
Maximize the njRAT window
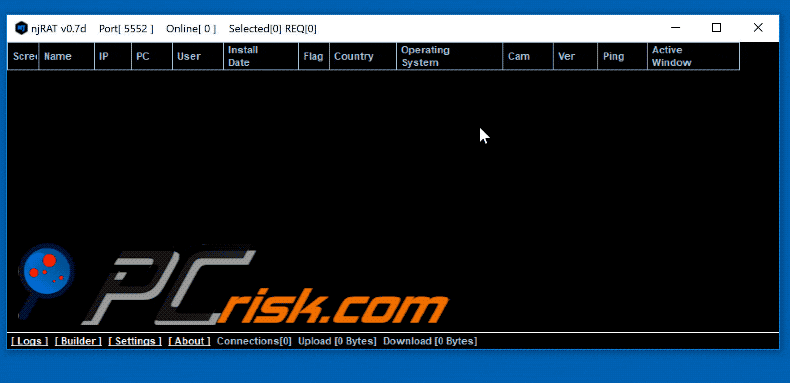tap(716, 28)
